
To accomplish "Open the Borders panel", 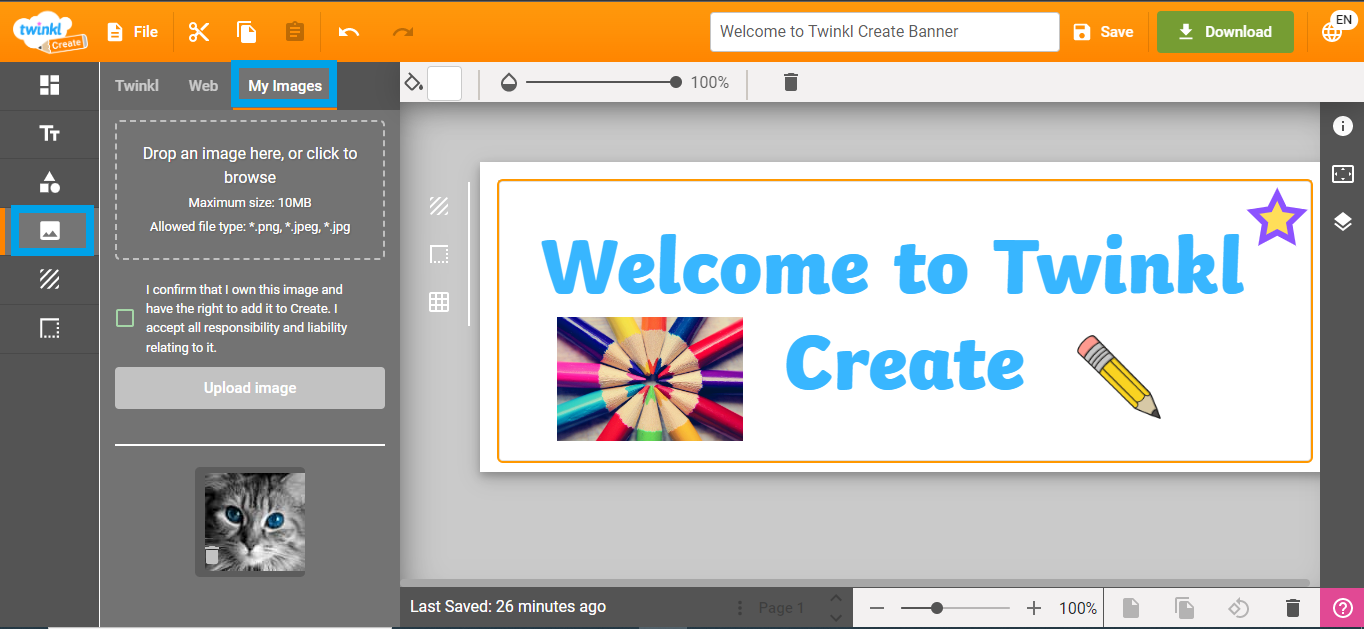I will [50, 327].
